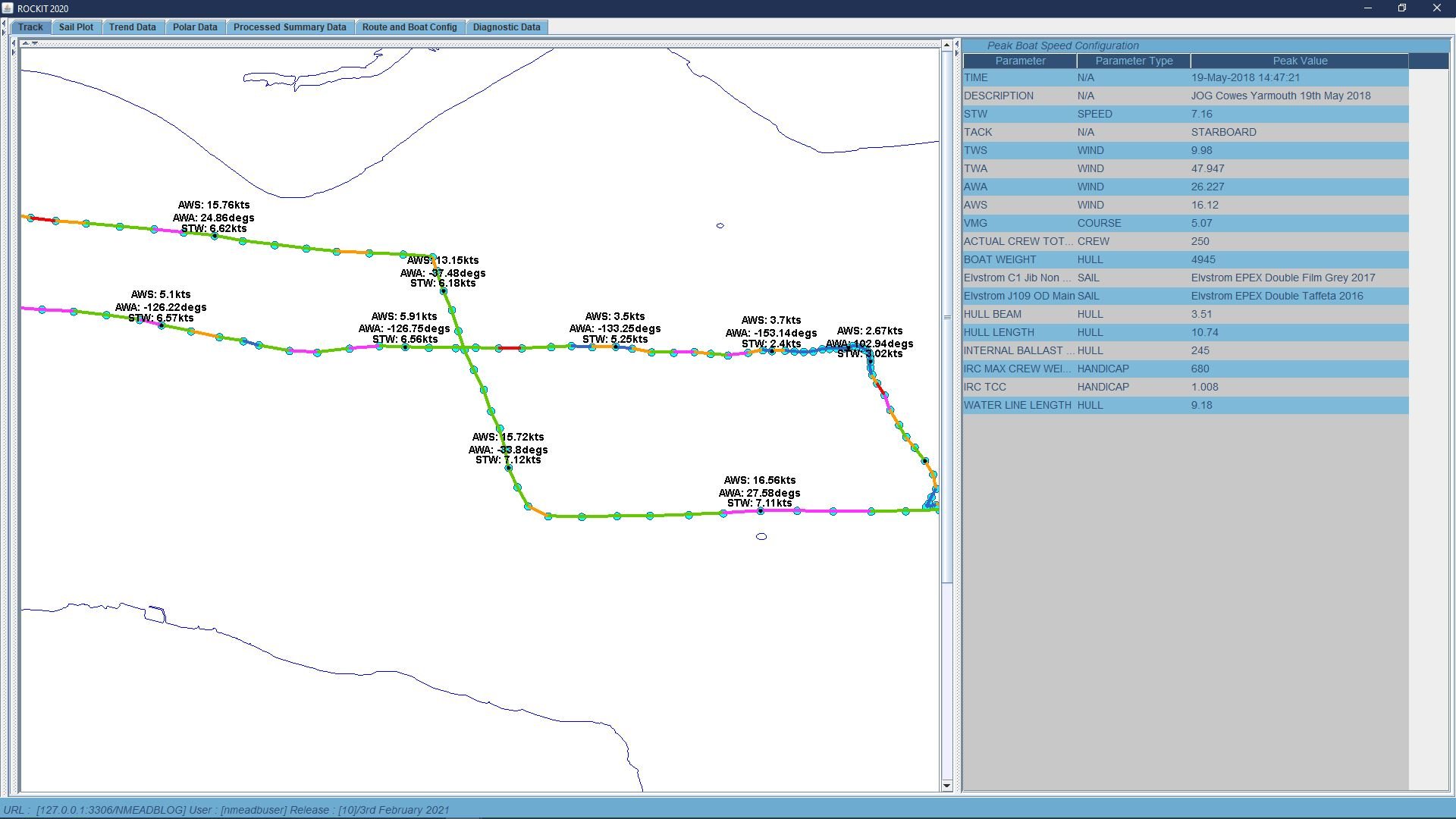Click right arrow on right split divider
The image size is (1456, 819).
pos(957,52)
